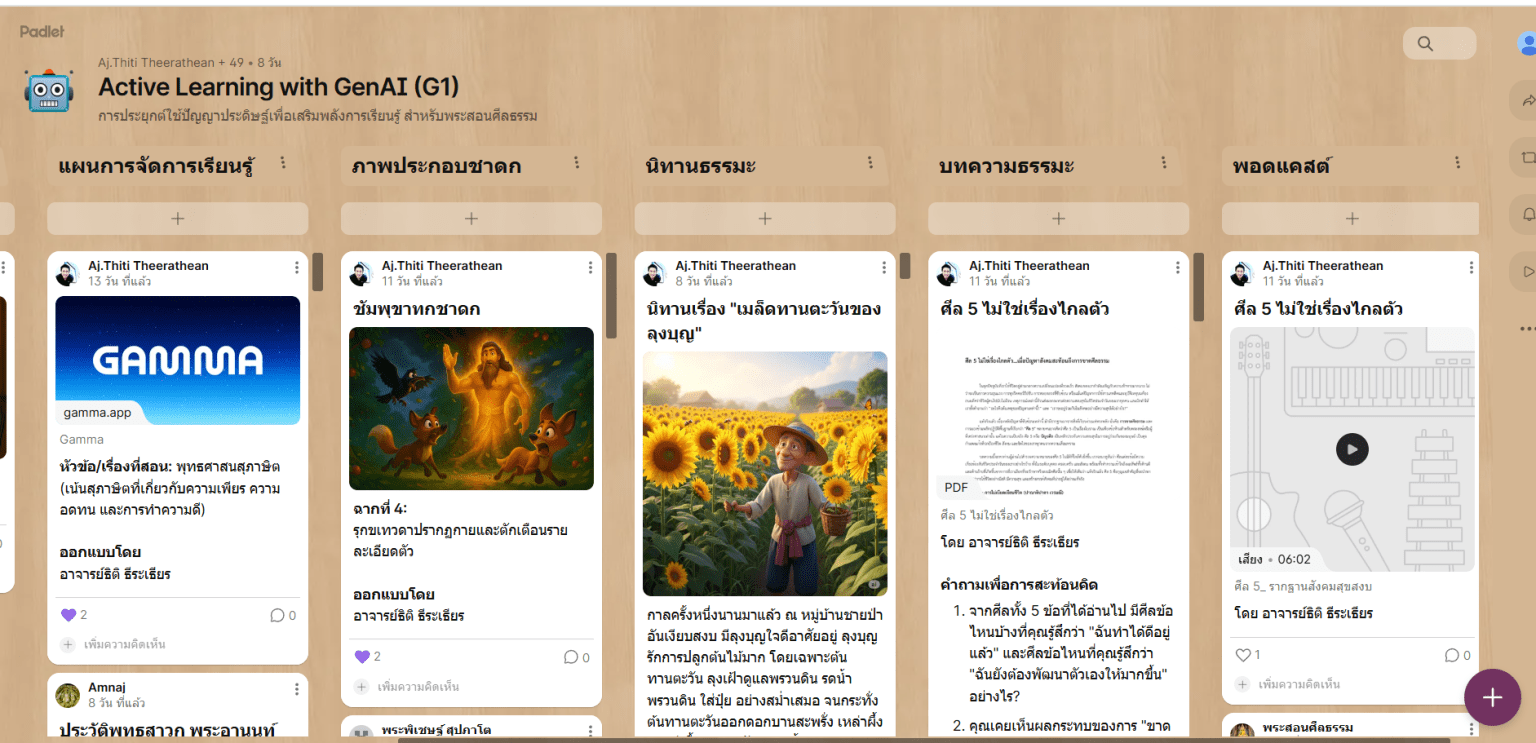1536x743 pixels.
Task: Open three-dot menu for นิทานธรรมะ column
Action: point(870,163)
